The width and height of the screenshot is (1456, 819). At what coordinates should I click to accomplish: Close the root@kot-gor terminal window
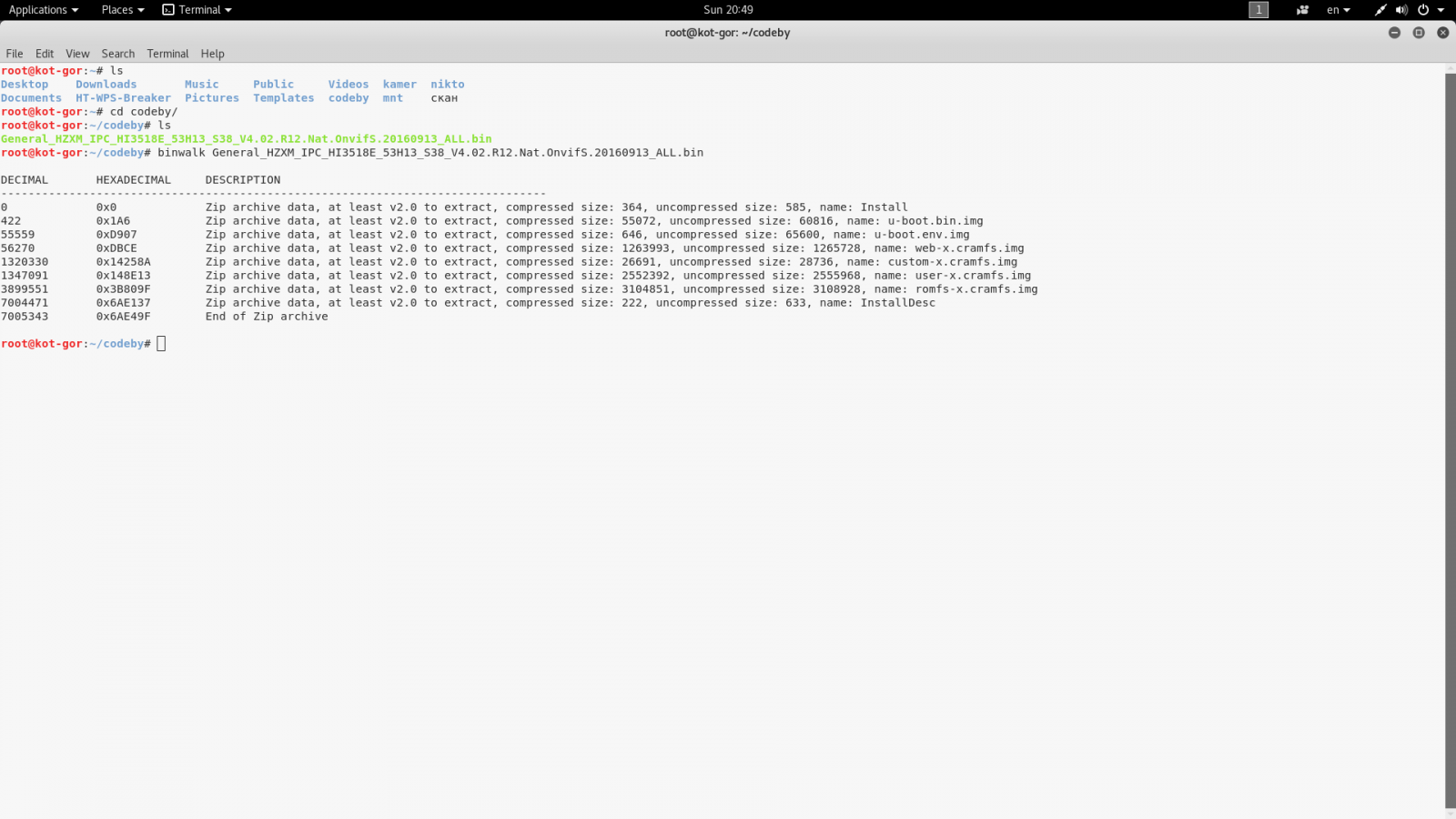1442,33
